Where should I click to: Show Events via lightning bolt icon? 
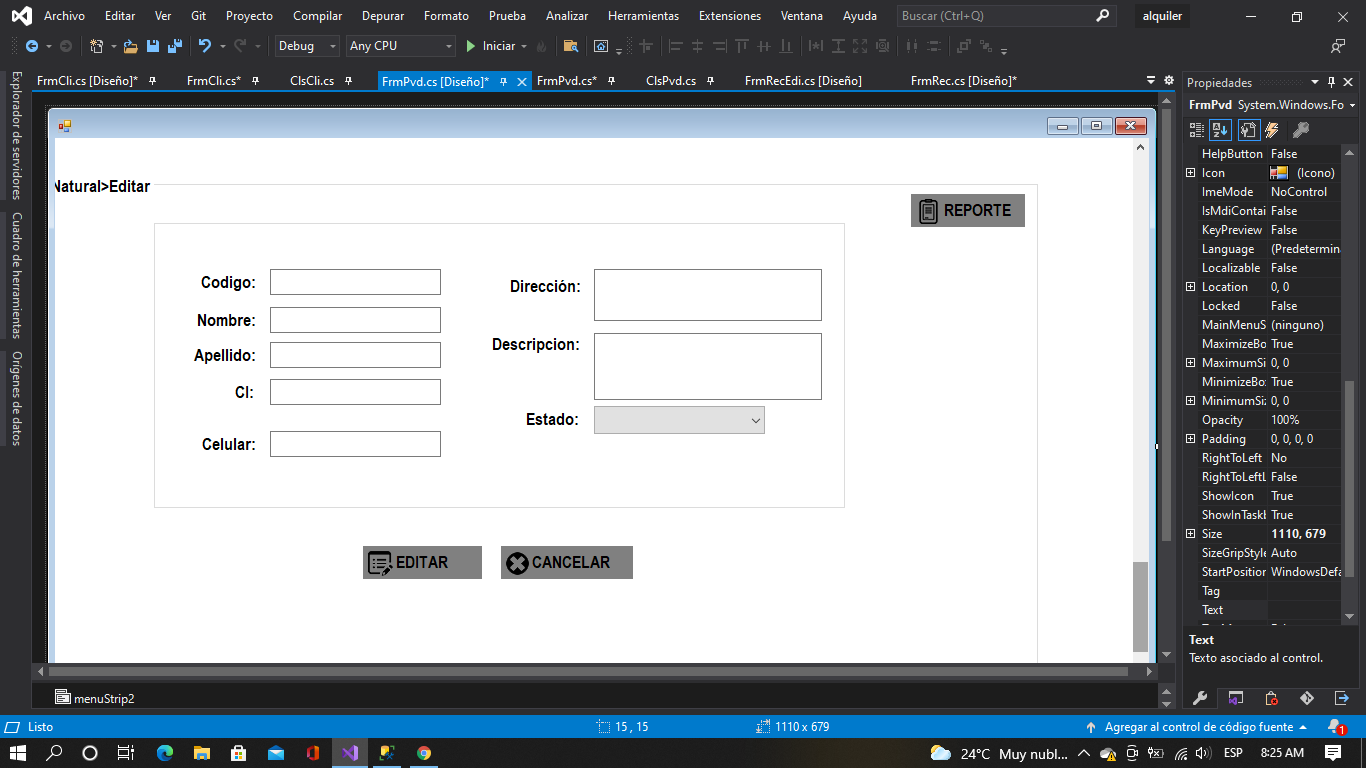1272,130
